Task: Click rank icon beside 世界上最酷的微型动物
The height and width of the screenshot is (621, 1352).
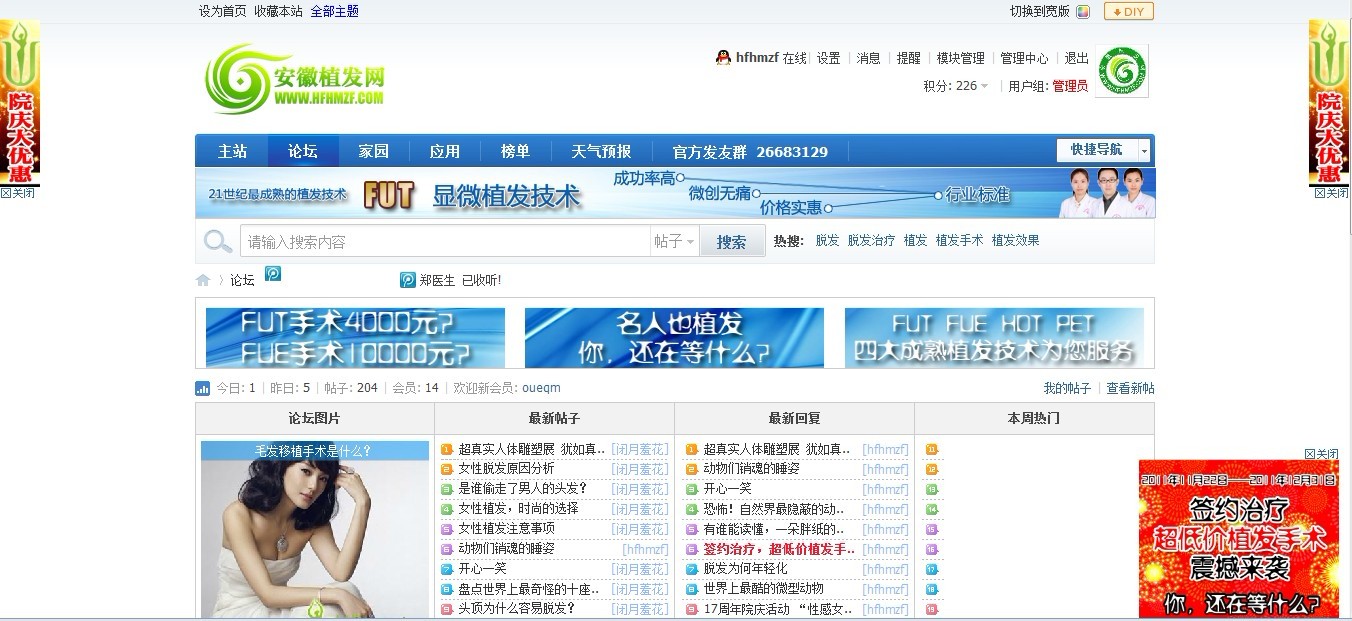Action: click(691, 589)
